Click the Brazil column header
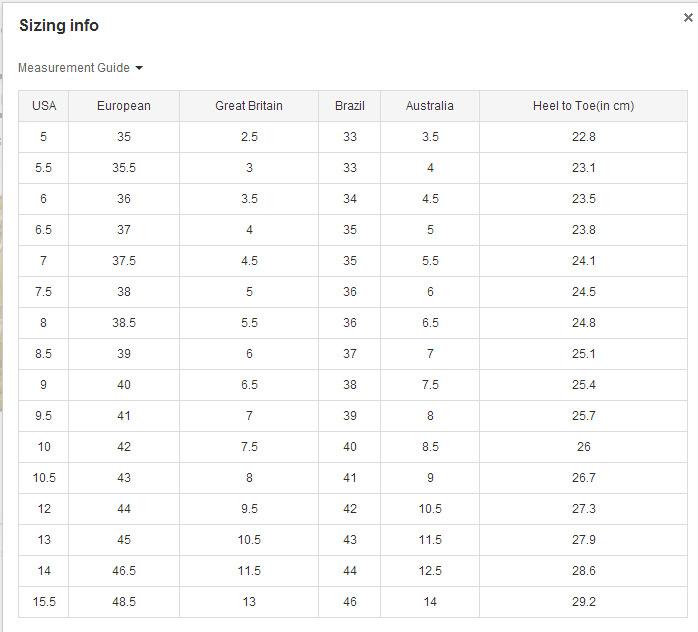The height and width of the screenshot is (632, 698). pyautogui.click(x=350, y=106)
